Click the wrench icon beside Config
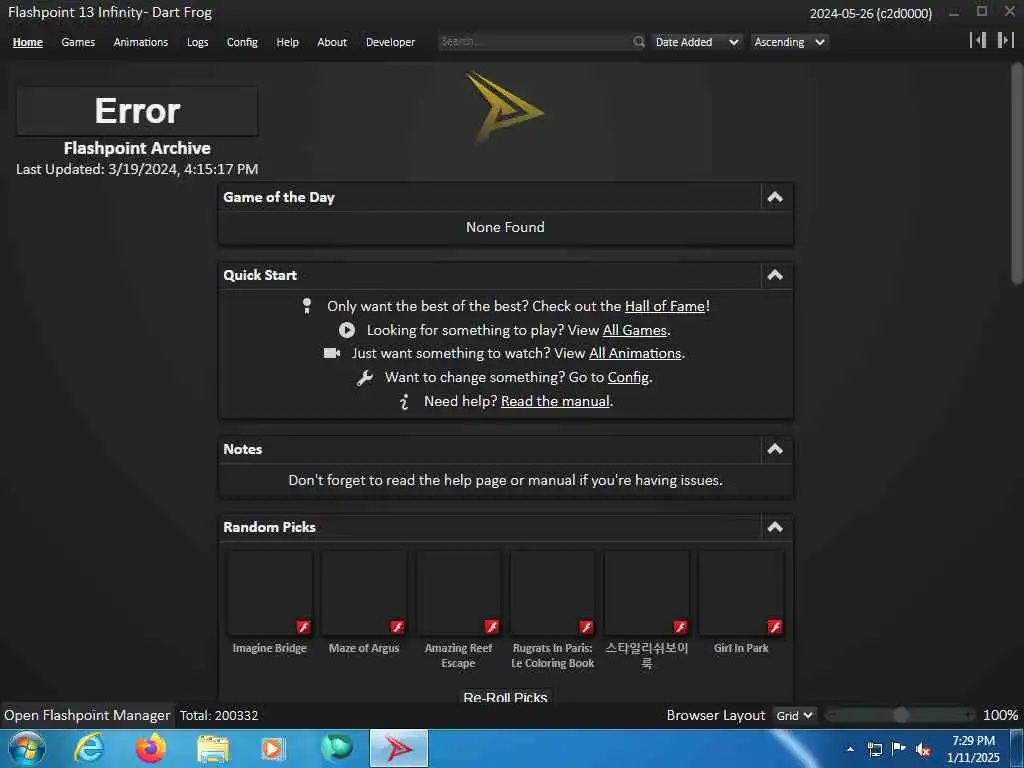The height and width of the screenshot is (768, 1024). click(364, 377)
